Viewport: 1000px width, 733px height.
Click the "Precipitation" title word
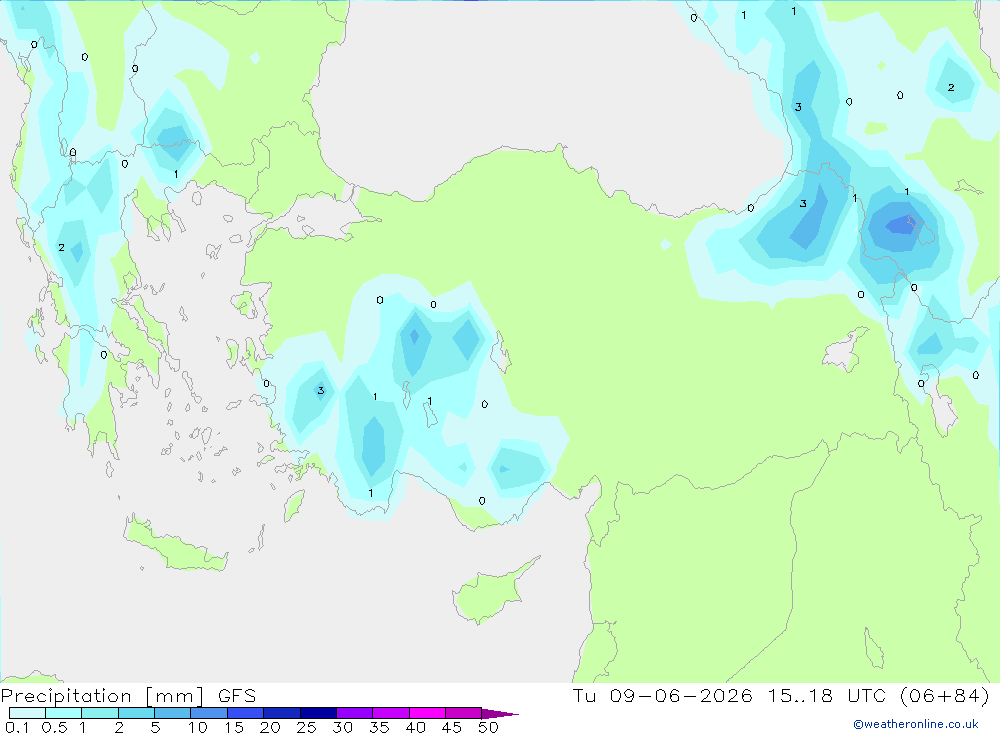(66, 696)
